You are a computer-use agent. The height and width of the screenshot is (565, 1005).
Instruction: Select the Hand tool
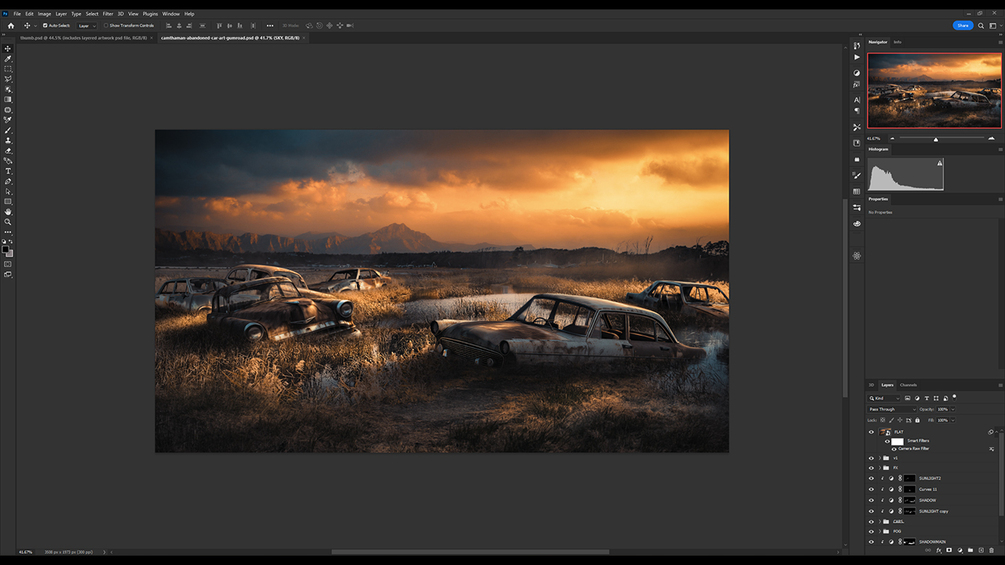pyautogui.click(x=8, y=211)
